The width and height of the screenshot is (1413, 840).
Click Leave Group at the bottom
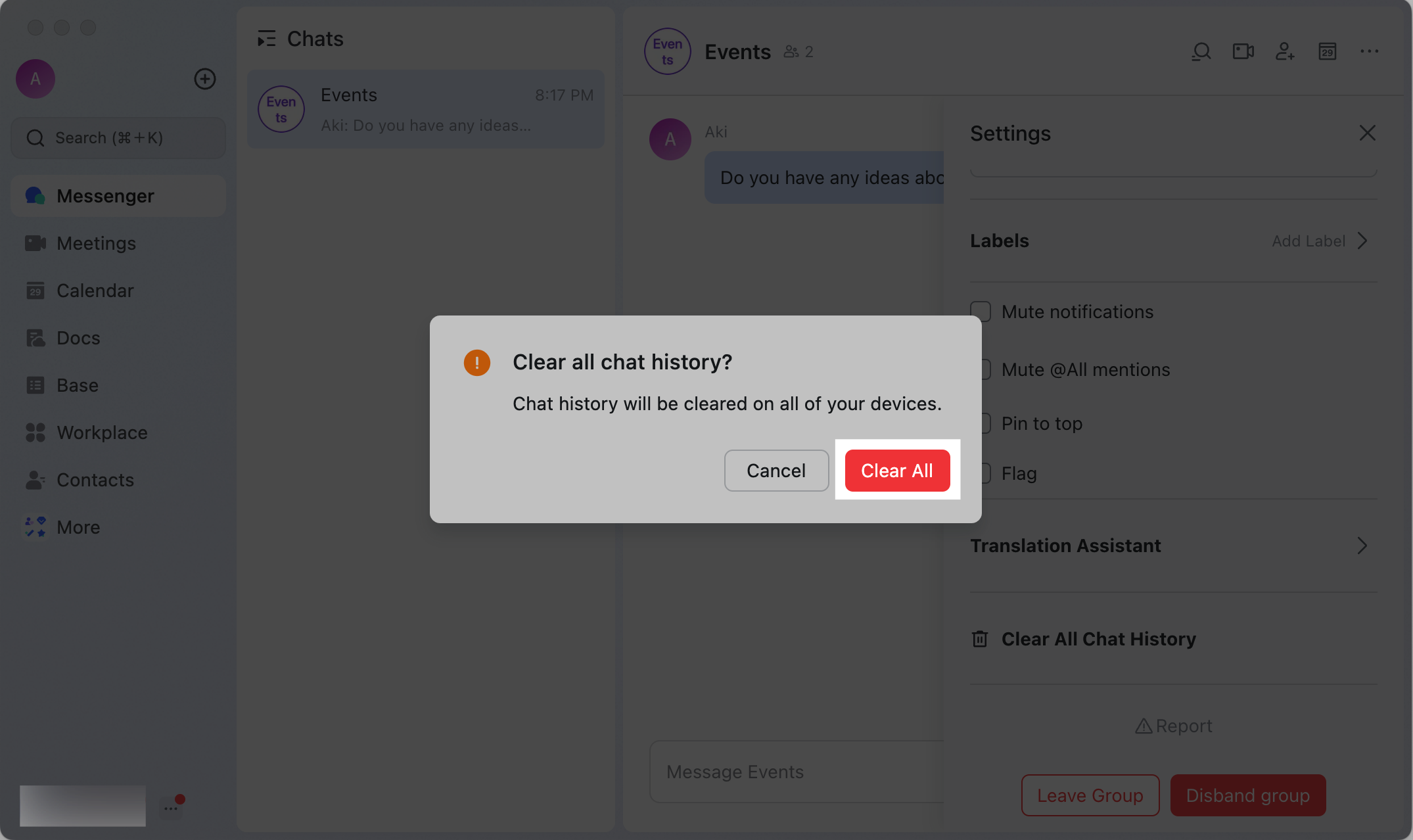pos(1090,795)
